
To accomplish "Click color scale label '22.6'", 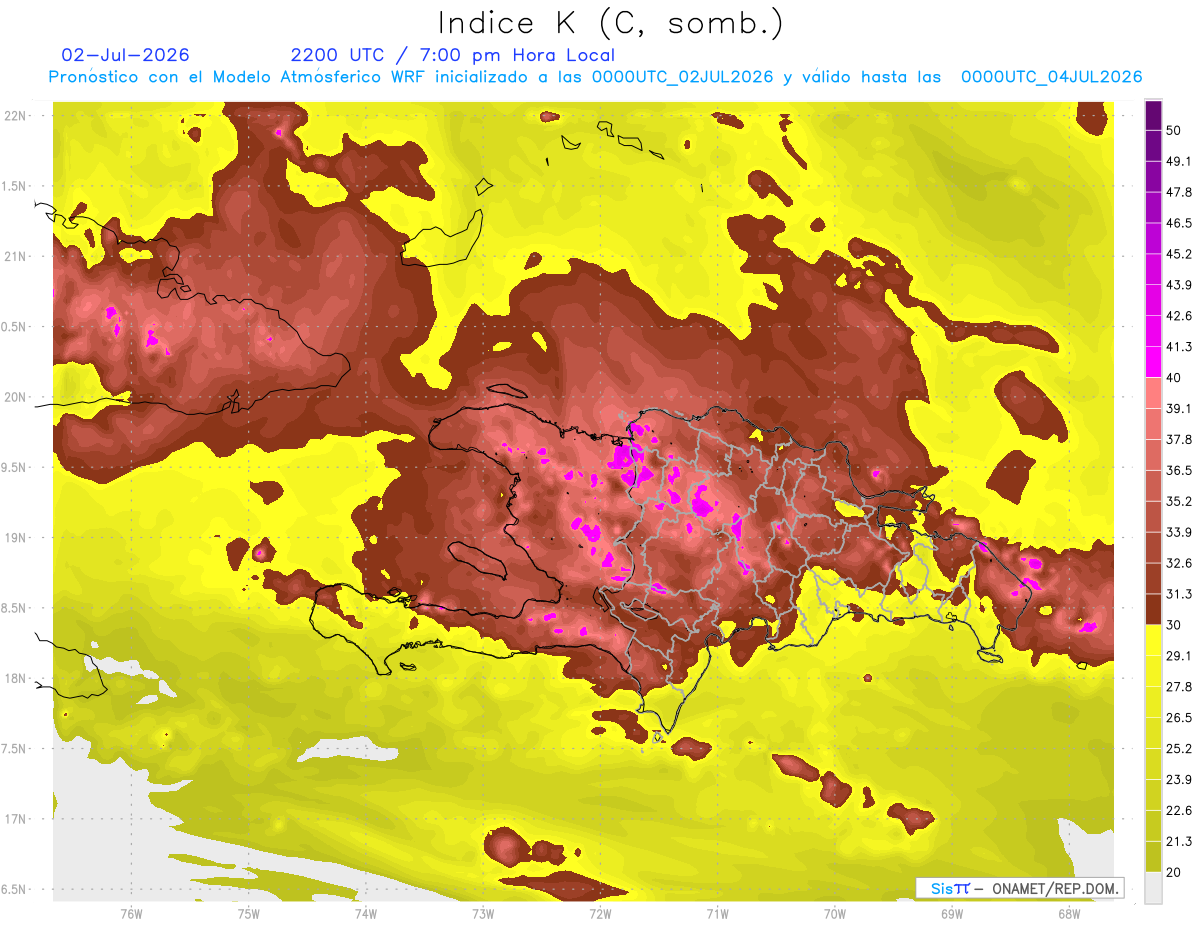I will click(1179, 811).
